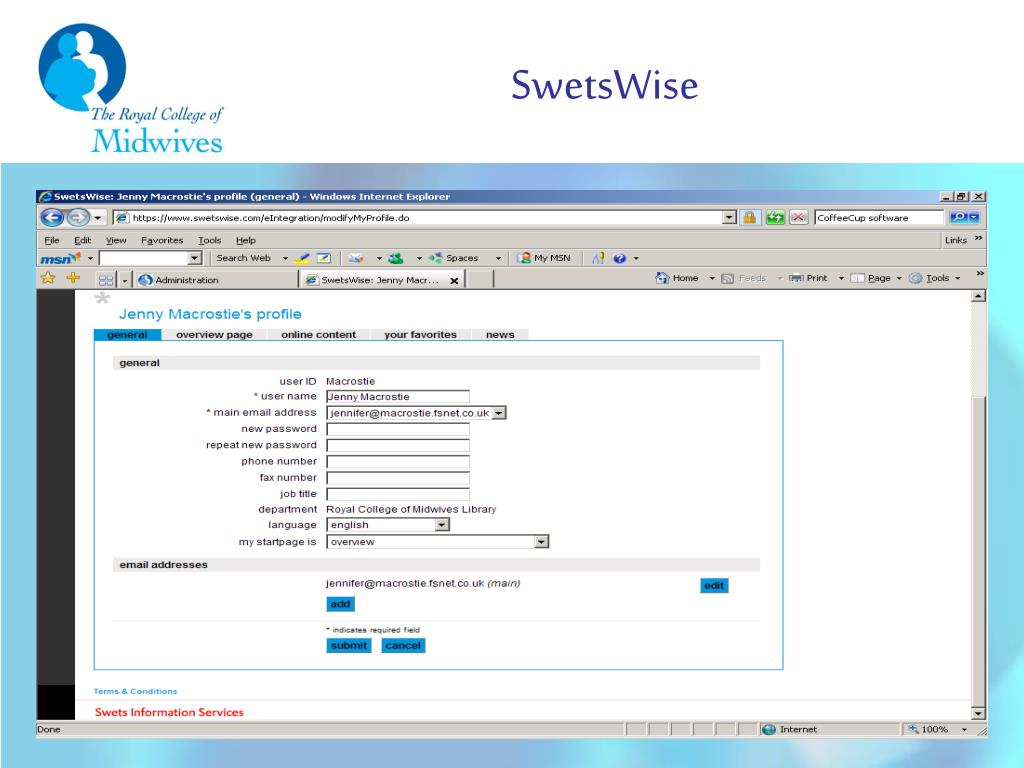Viewport: 1024px width, 768px height.
Task: Click the Quick Tabs grid icon
Action: (106, 280)
